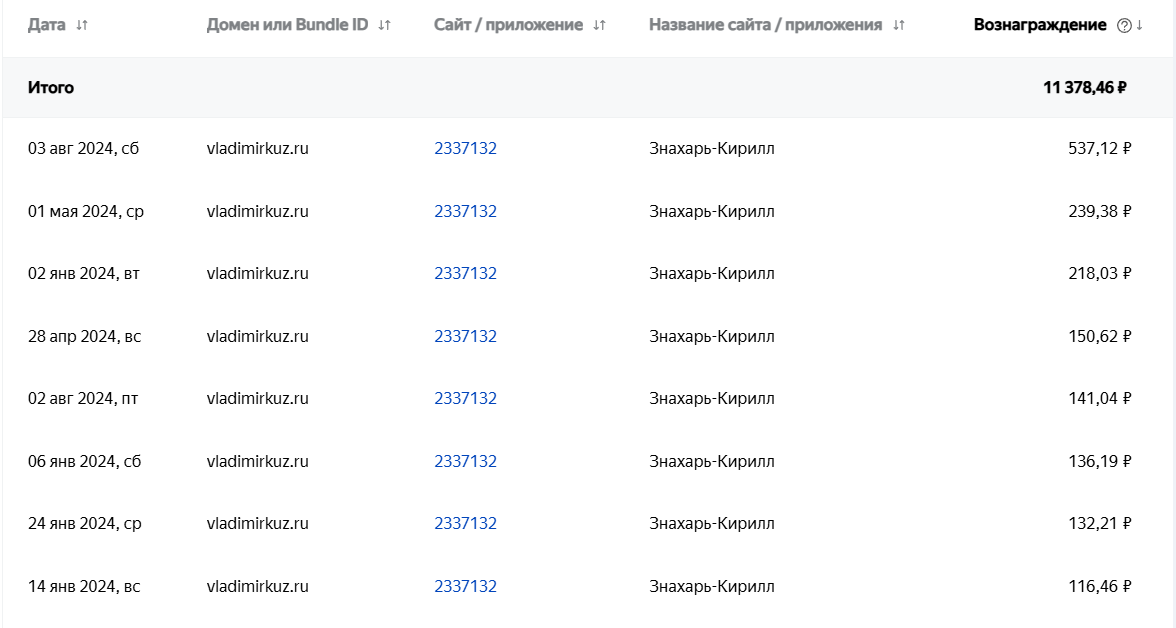Click Знахарь-Кирилл name in 14 янв row
The width and height of the screenshot is (1176, 628).
(x=712, y=586)
